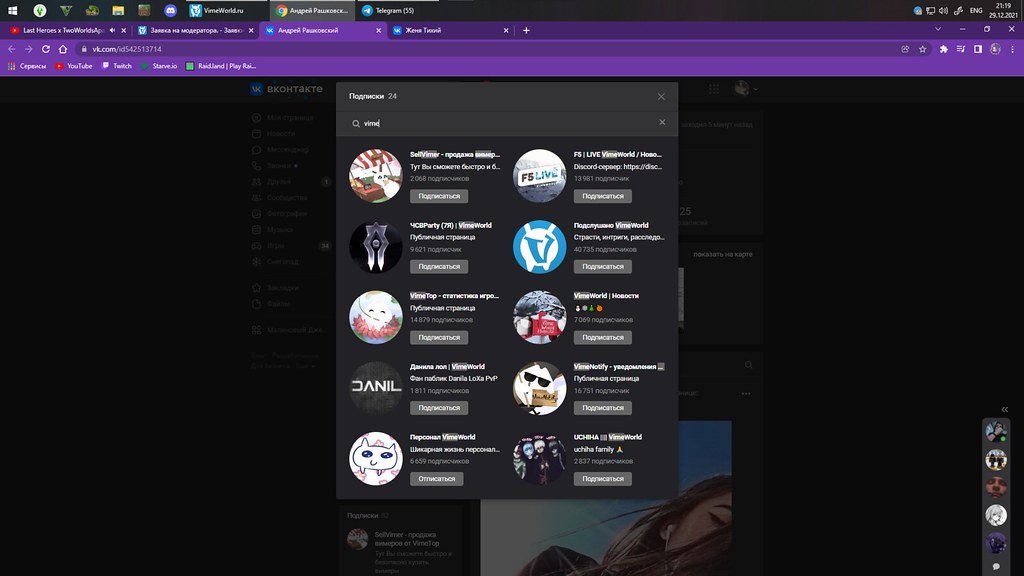1024x576 pixels.
Task: Open VimeWorld | Новости title link
Action: 606,296
